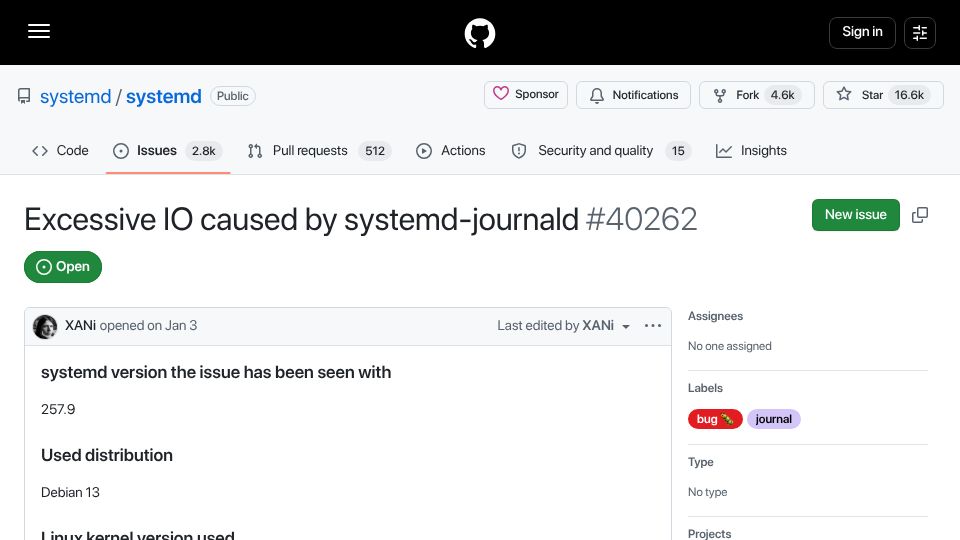Click the Assignees sidebar heading
The width and height of the screenshot is (960, 540).
pos(715,316)
